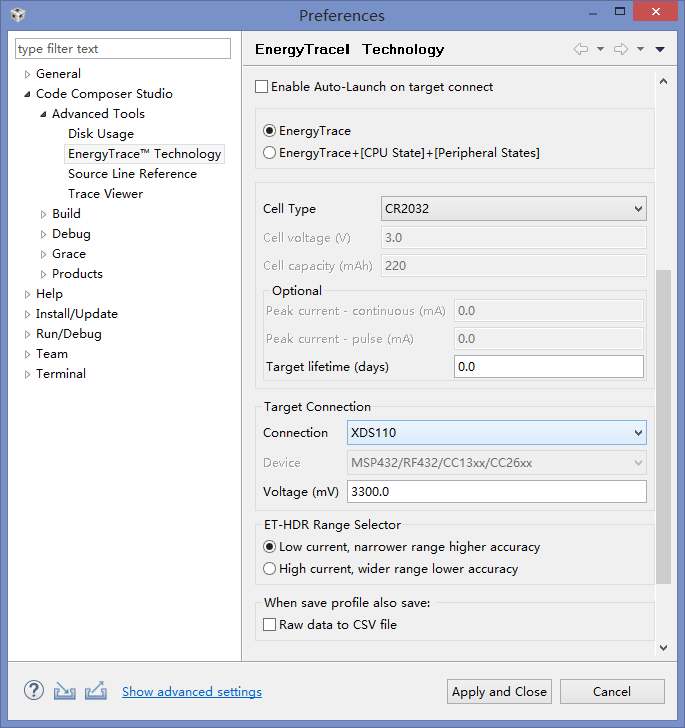
Task: Expand the Install/Update tree node
Action: 27,314
